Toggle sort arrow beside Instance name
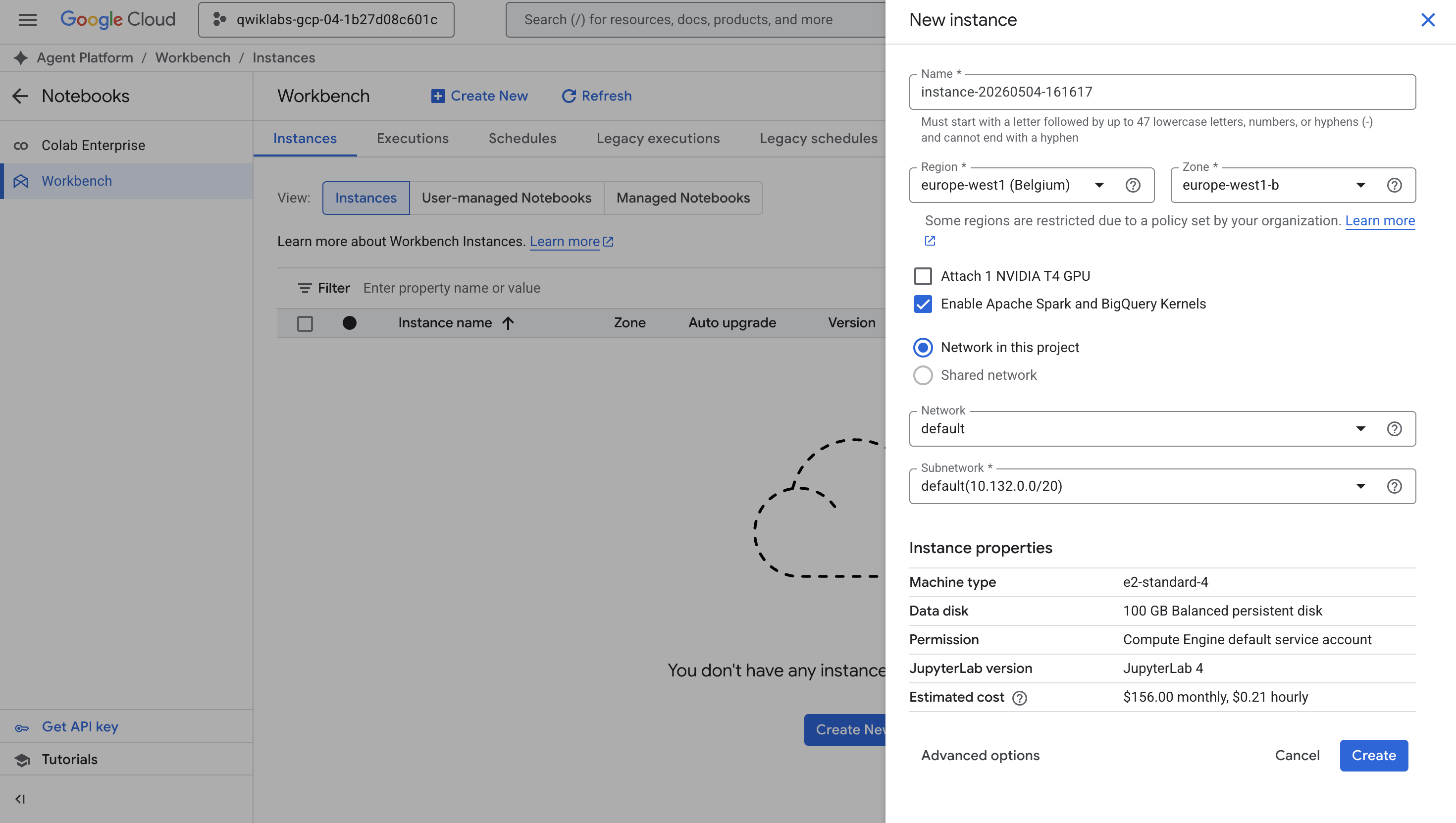 [508, 323]
